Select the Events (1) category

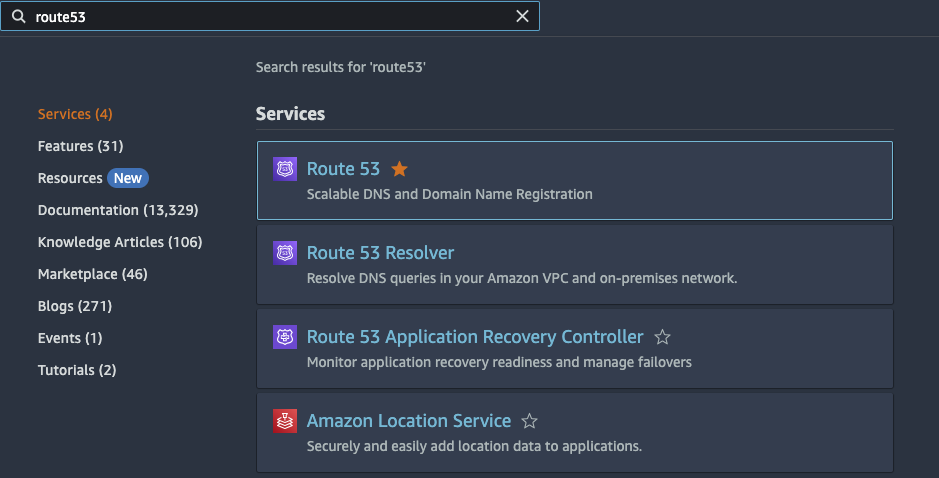click(70, 338)
